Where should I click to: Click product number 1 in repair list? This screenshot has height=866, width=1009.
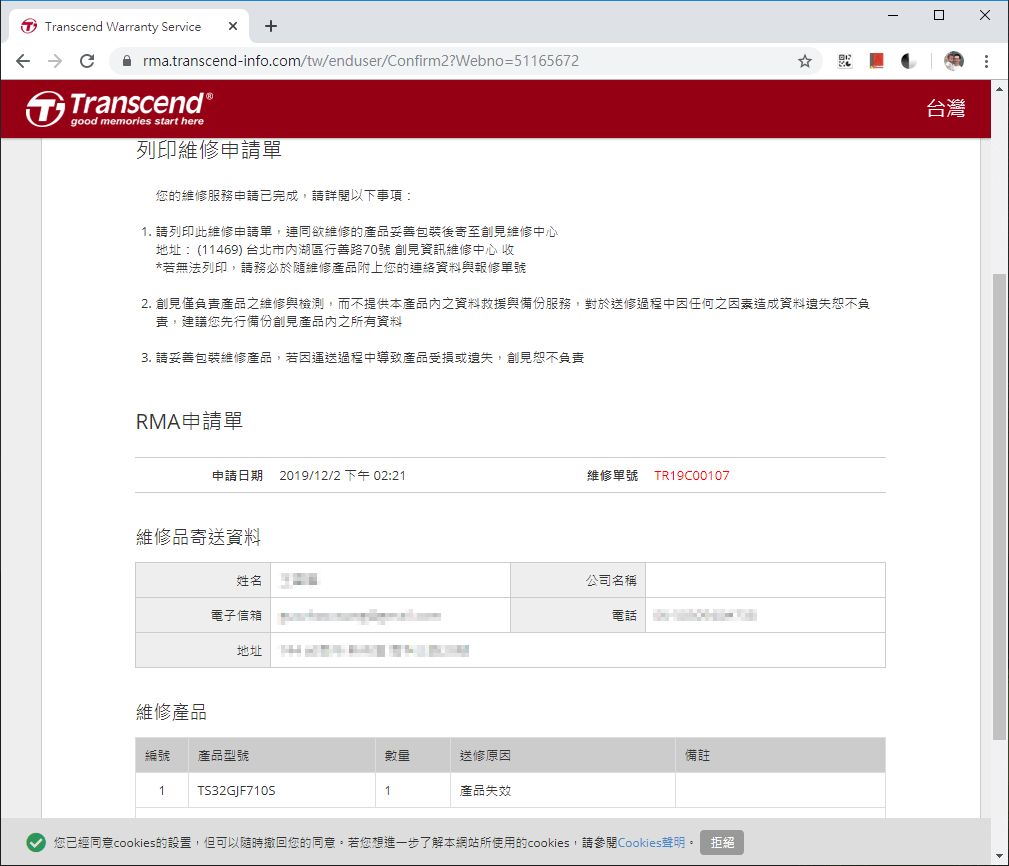tap(161, 790)
